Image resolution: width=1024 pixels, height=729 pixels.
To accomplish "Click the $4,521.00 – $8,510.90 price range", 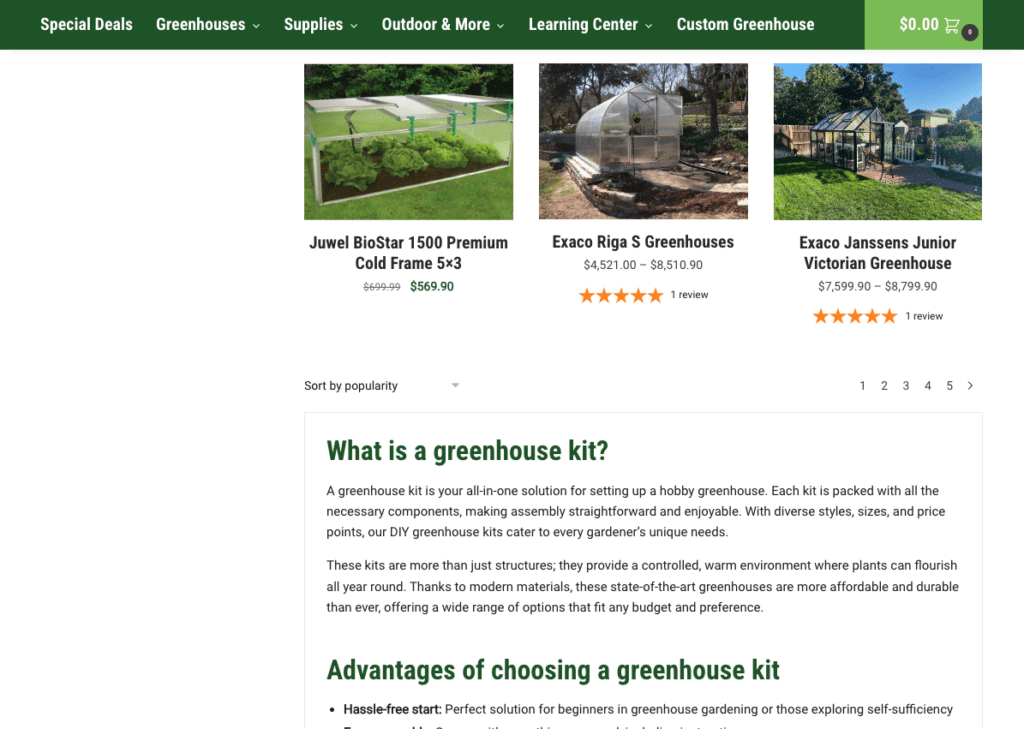I will (x=643, y=265).
